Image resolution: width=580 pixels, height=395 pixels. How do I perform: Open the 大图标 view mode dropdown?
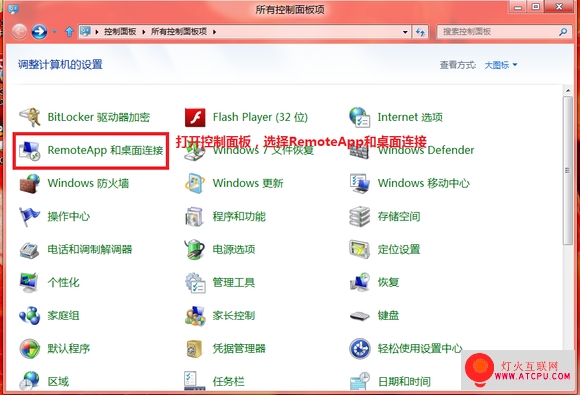point(501,65)
